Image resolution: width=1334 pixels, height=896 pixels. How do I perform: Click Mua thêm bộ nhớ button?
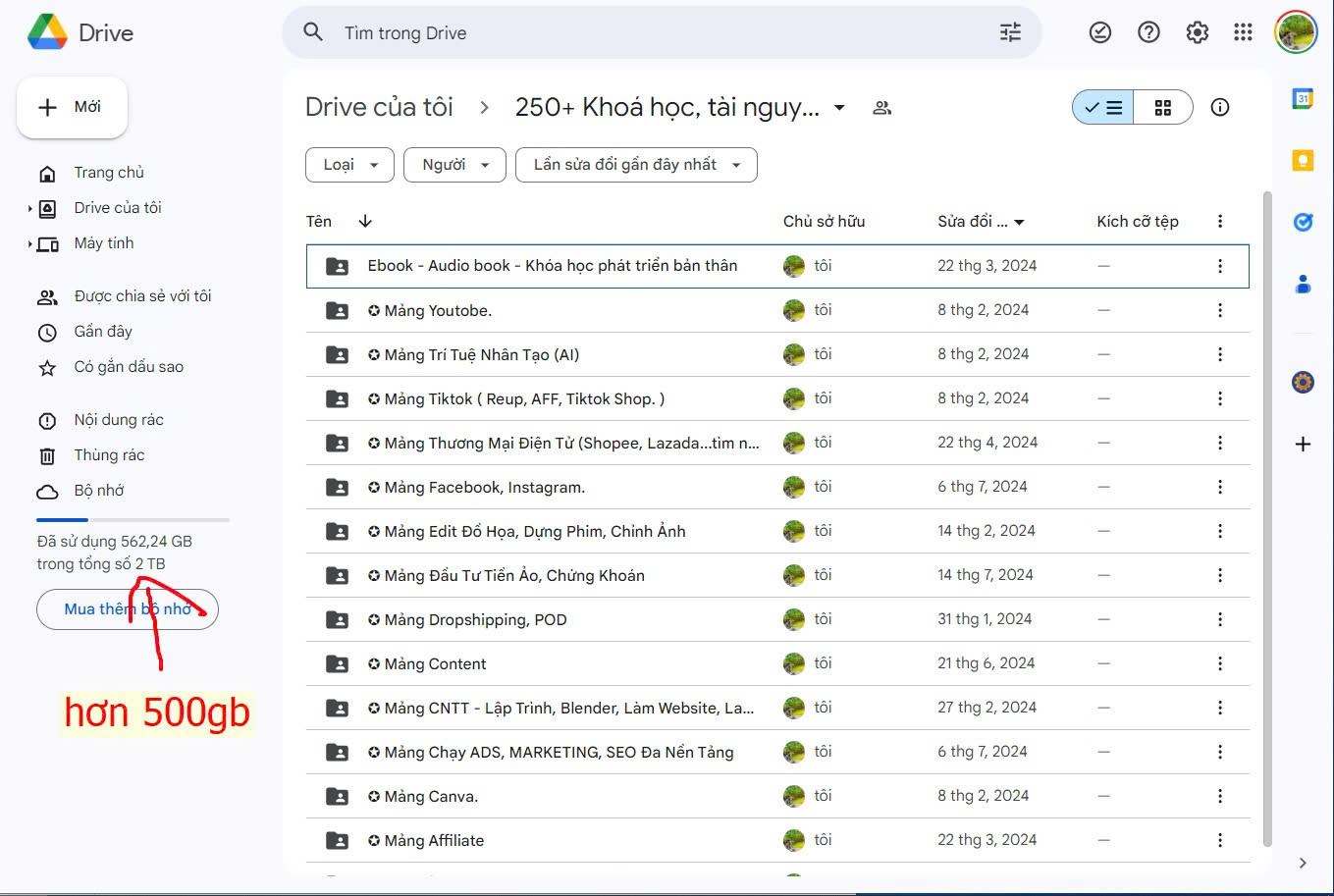tap(128, 609)
